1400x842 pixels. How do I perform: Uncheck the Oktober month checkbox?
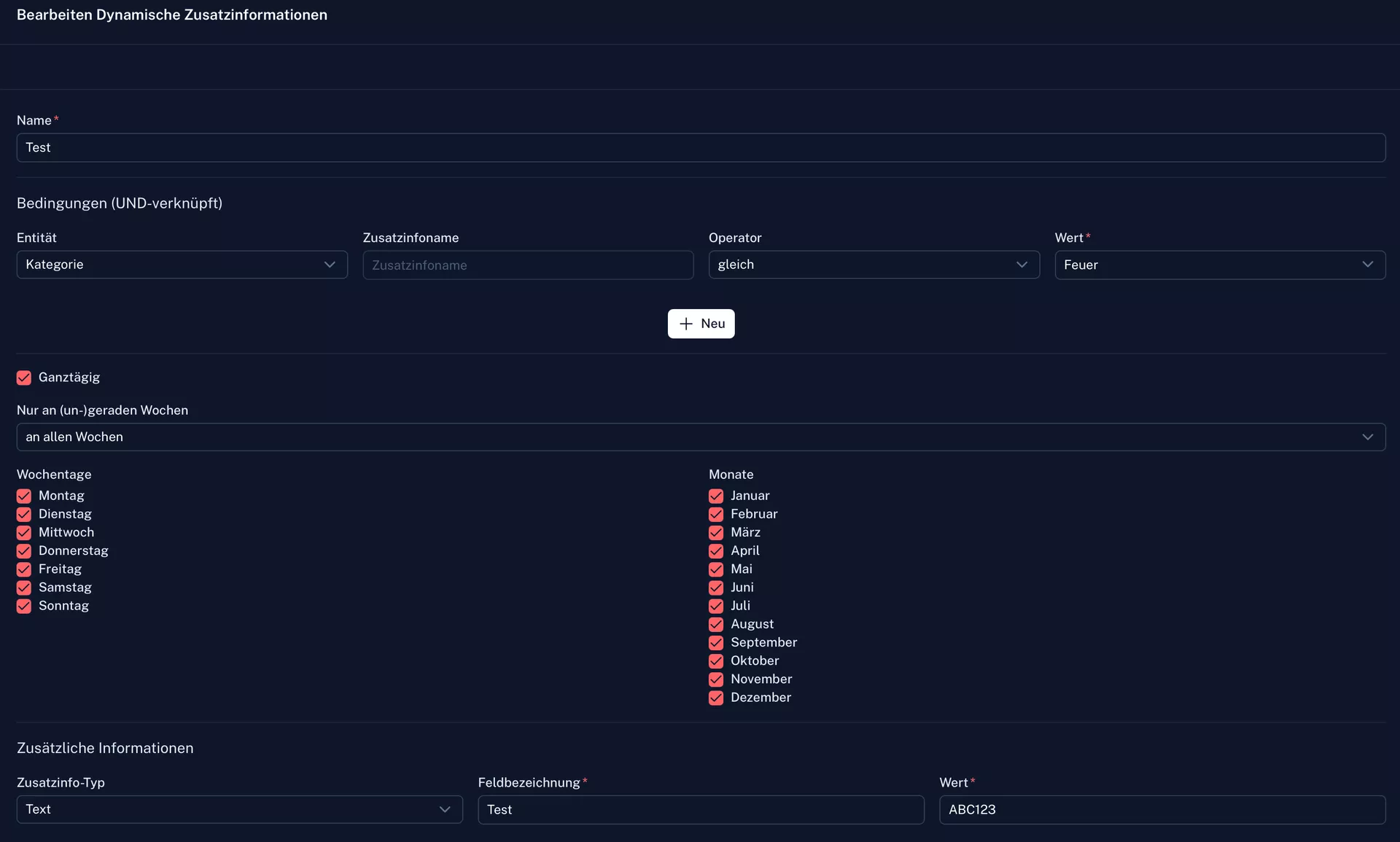click(716, 661)
